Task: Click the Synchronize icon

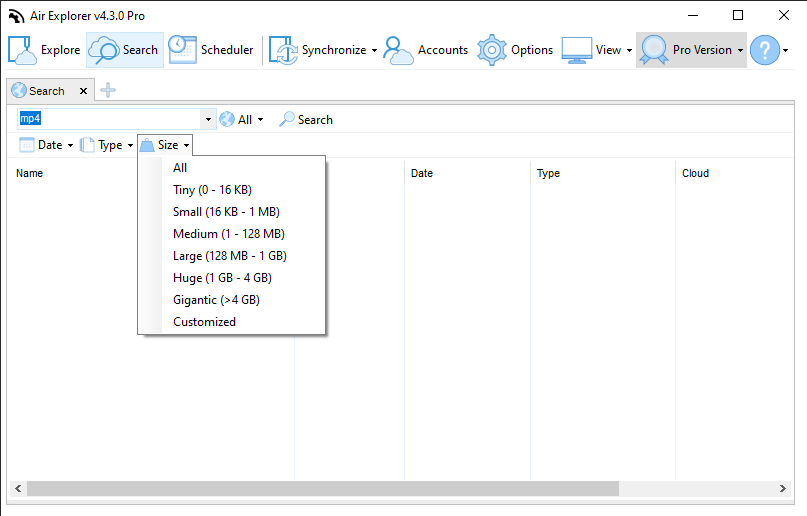Action: [x=283, y=50]
